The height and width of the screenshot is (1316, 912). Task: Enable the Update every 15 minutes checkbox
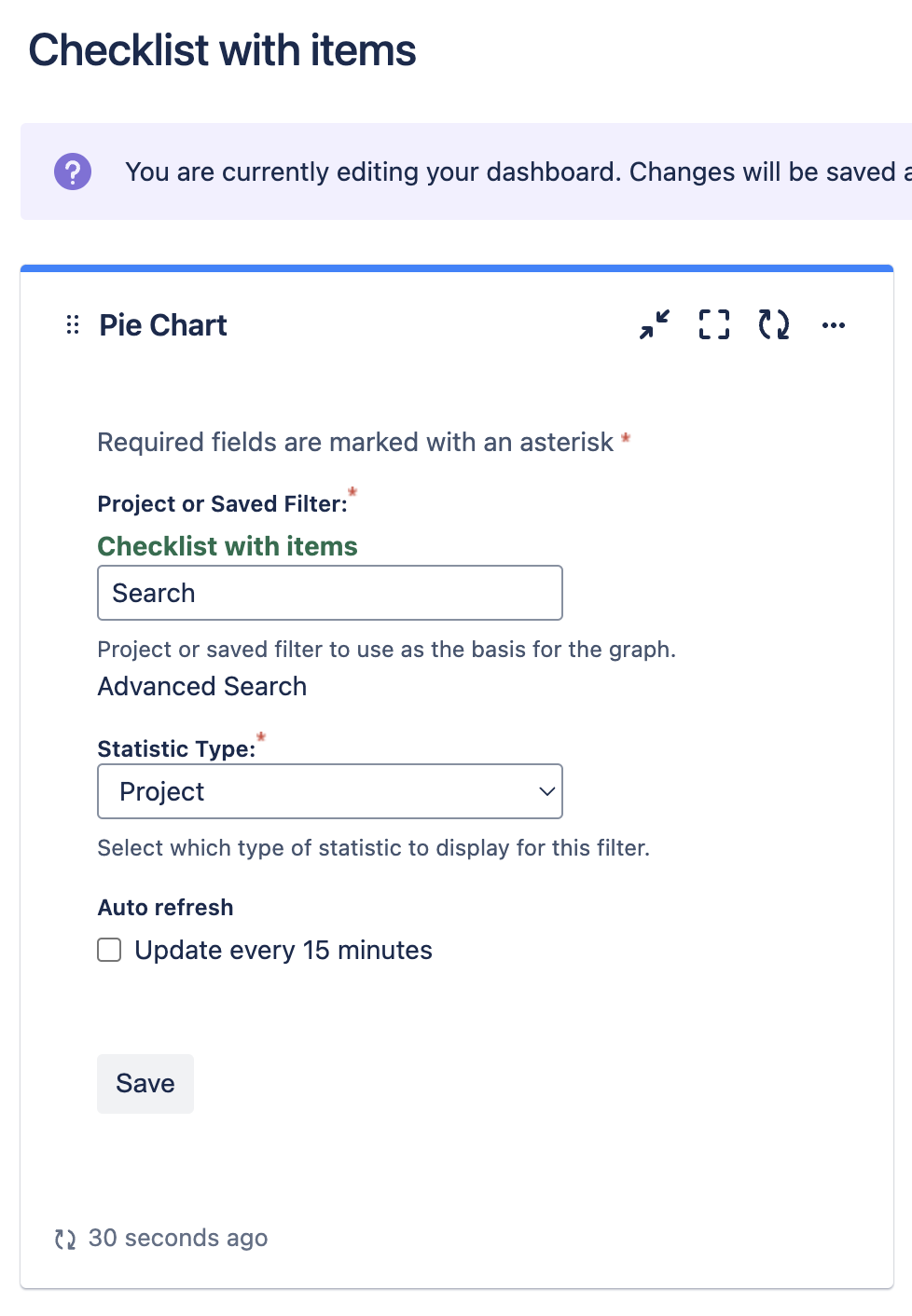pyautogui.click(x=110, y=950)
